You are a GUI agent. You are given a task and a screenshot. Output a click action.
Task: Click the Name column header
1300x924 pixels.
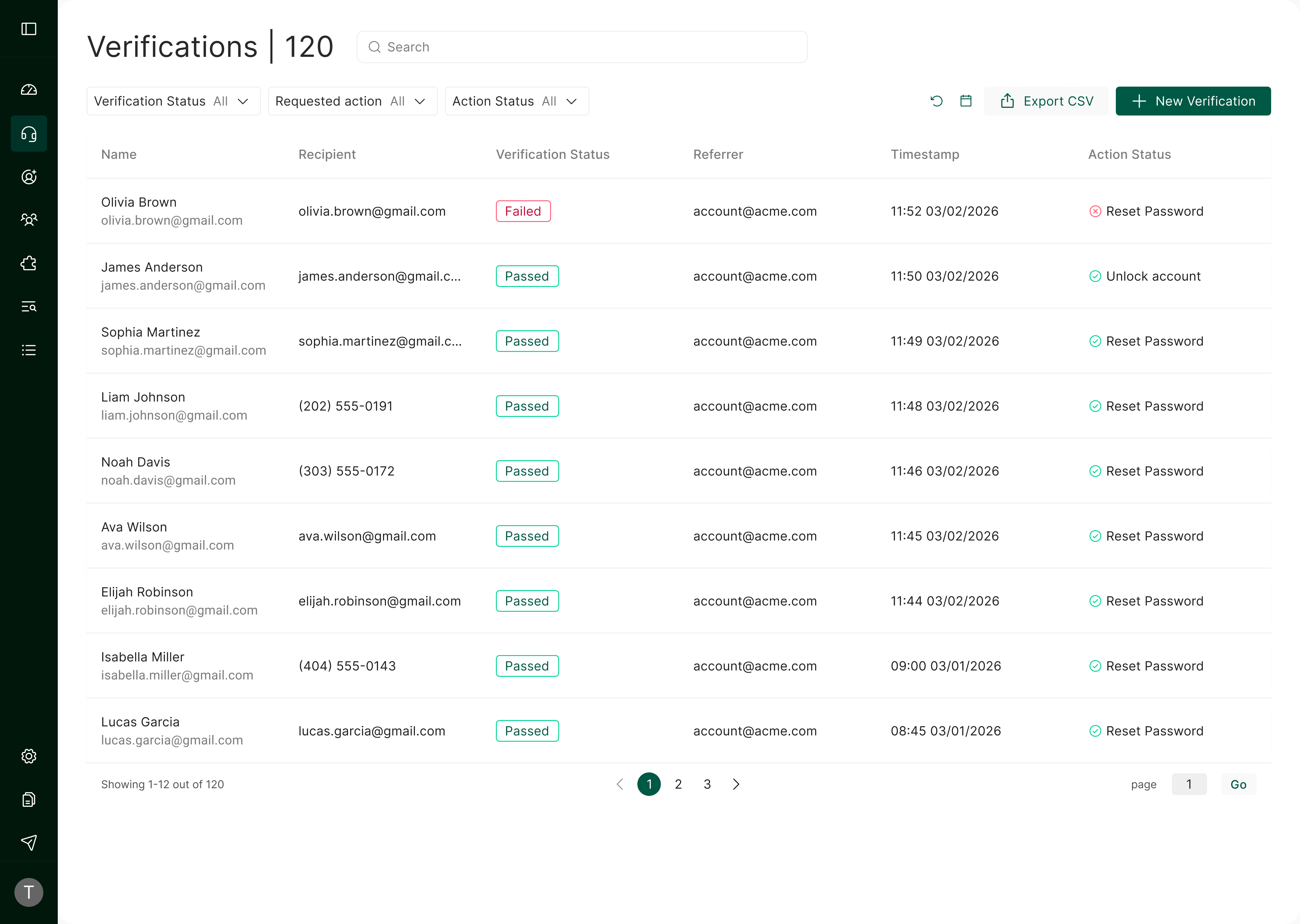pos(119,155)
